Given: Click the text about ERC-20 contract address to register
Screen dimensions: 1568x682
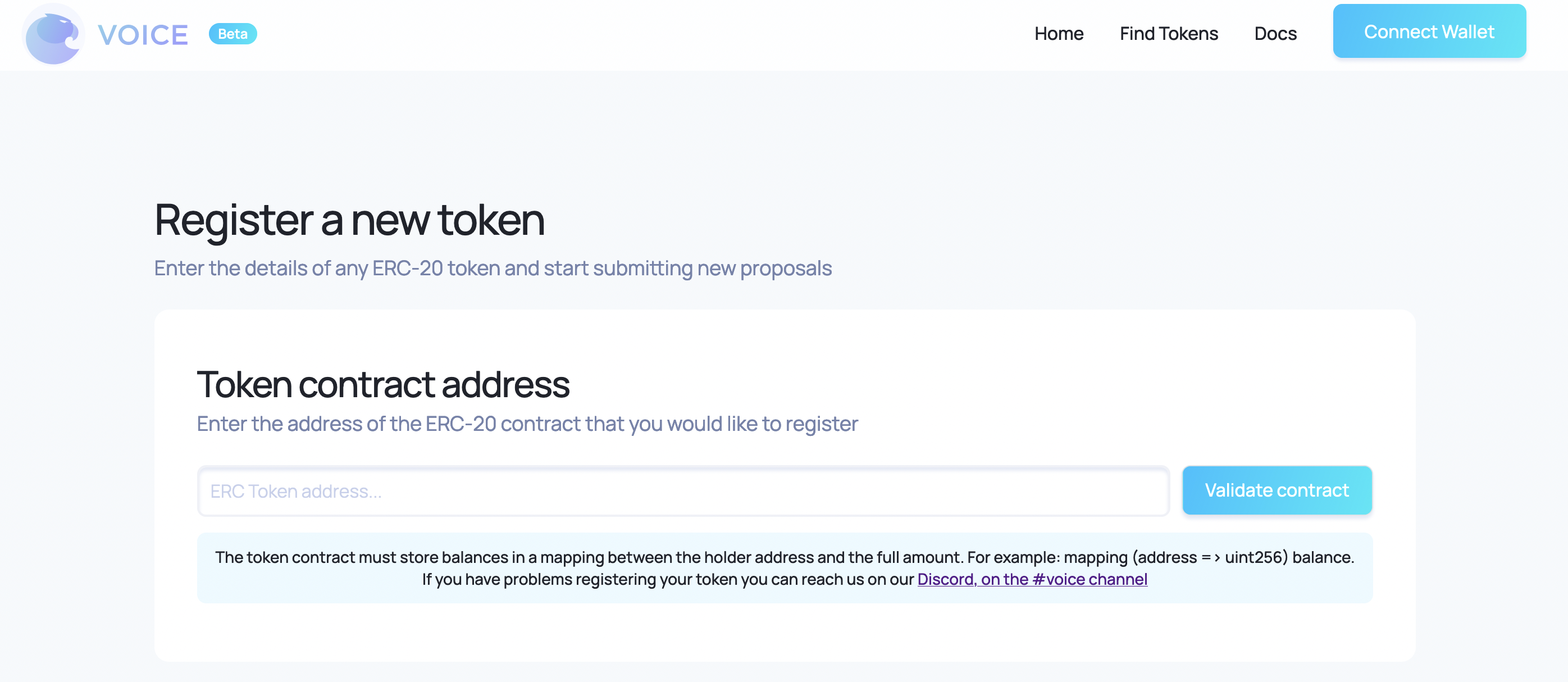Looking at the screenshot, I should click(x=527, y=424).
